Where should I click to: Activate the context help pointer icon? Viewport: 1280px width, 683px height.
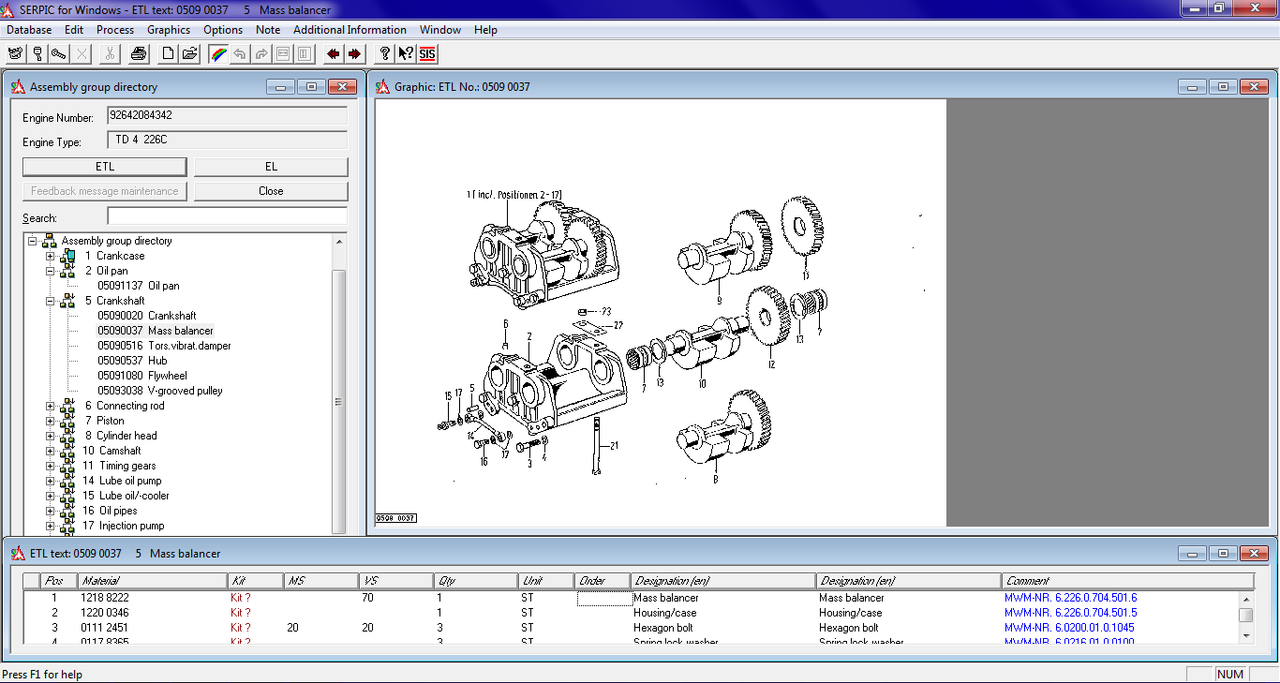click(x=405, y=53)
